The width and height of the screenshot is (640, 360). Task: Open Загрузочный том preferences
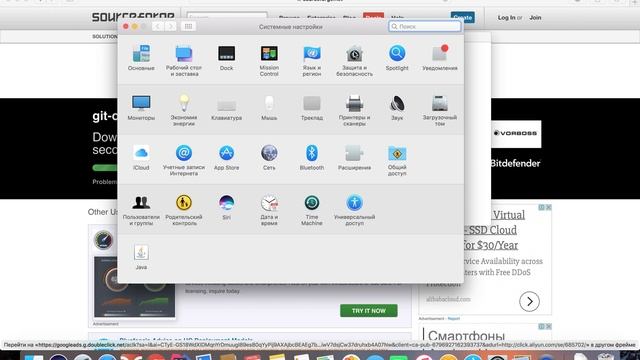click(440, 111)
